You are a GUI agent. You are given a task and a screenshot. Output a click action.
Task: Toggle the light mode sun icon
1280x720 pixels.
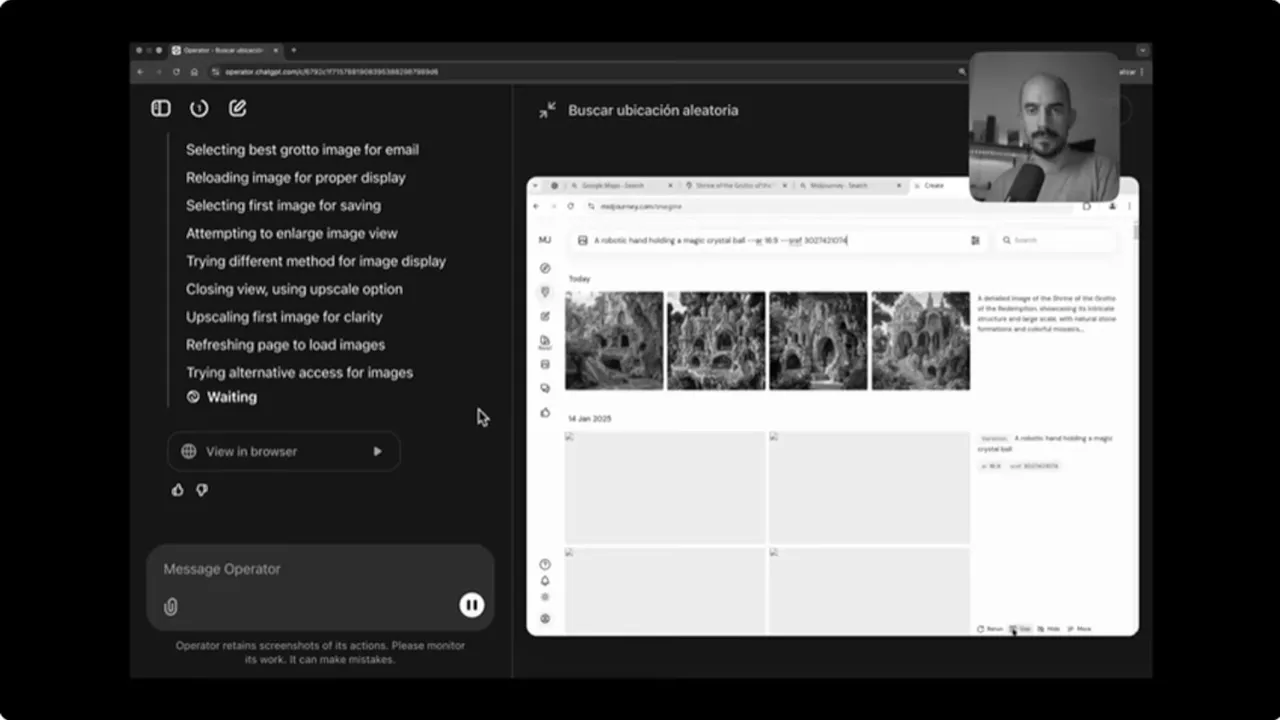point(545,597)
